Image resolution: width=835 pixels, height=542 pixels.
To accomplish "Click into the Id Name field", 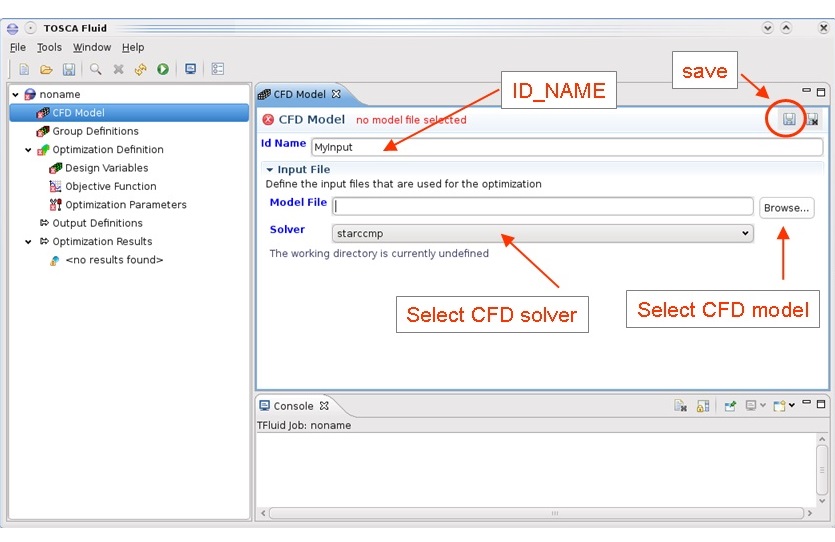I will click(x=567, y=147).
